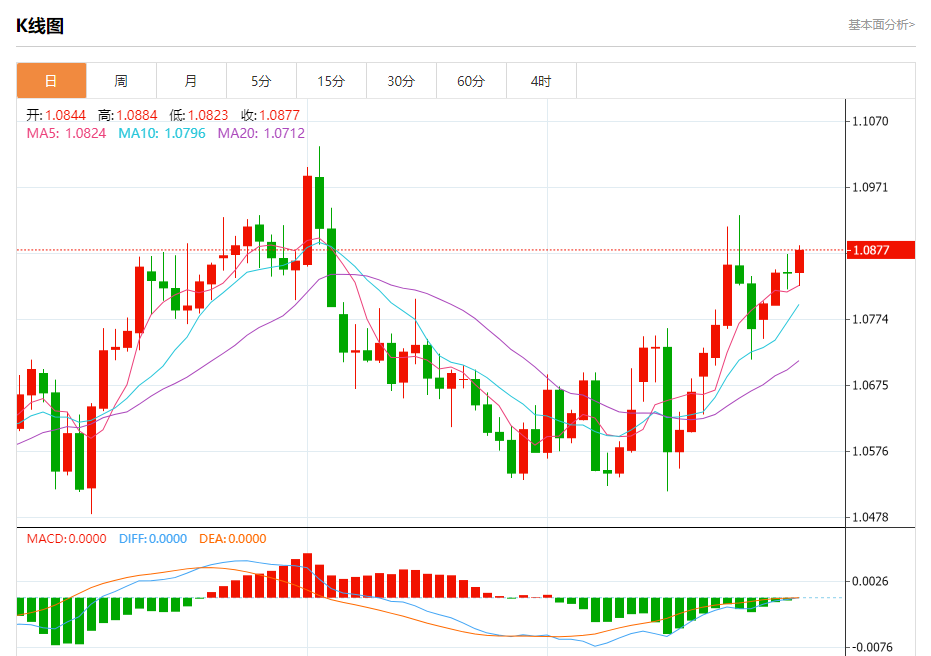Click the MA10 1.0796 indicator label
The image size is (931, 656).
pos(162,133)
